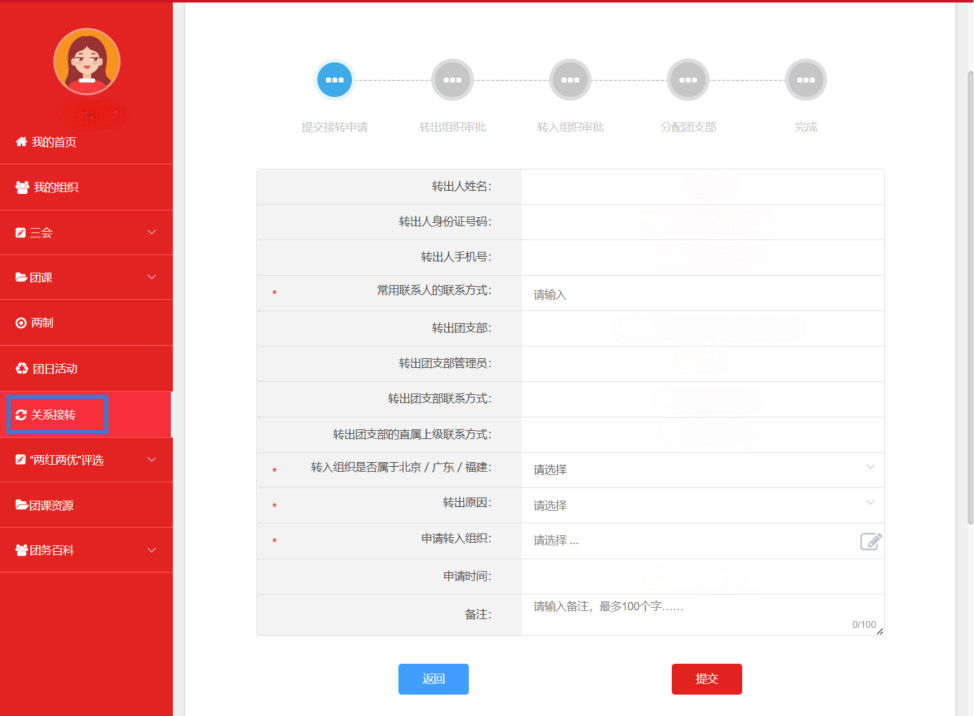Click the 转出组织审批 step circle

[452, 79]
